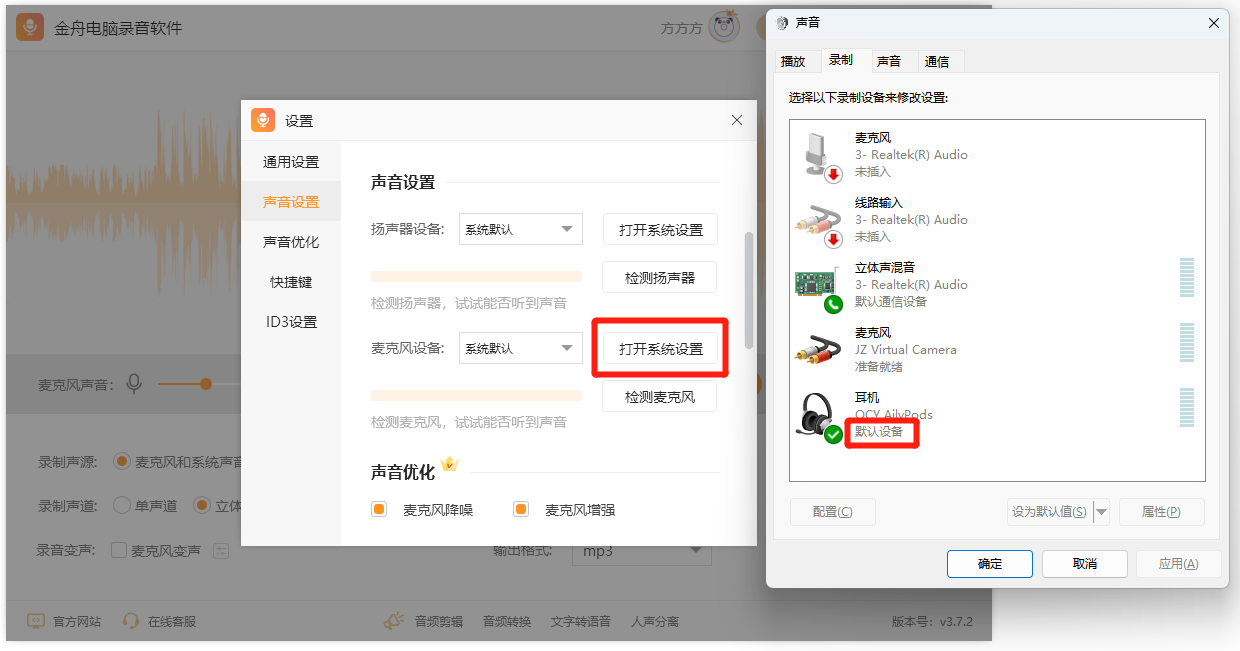Click 确定 in the 声音 window

[990, 564]
